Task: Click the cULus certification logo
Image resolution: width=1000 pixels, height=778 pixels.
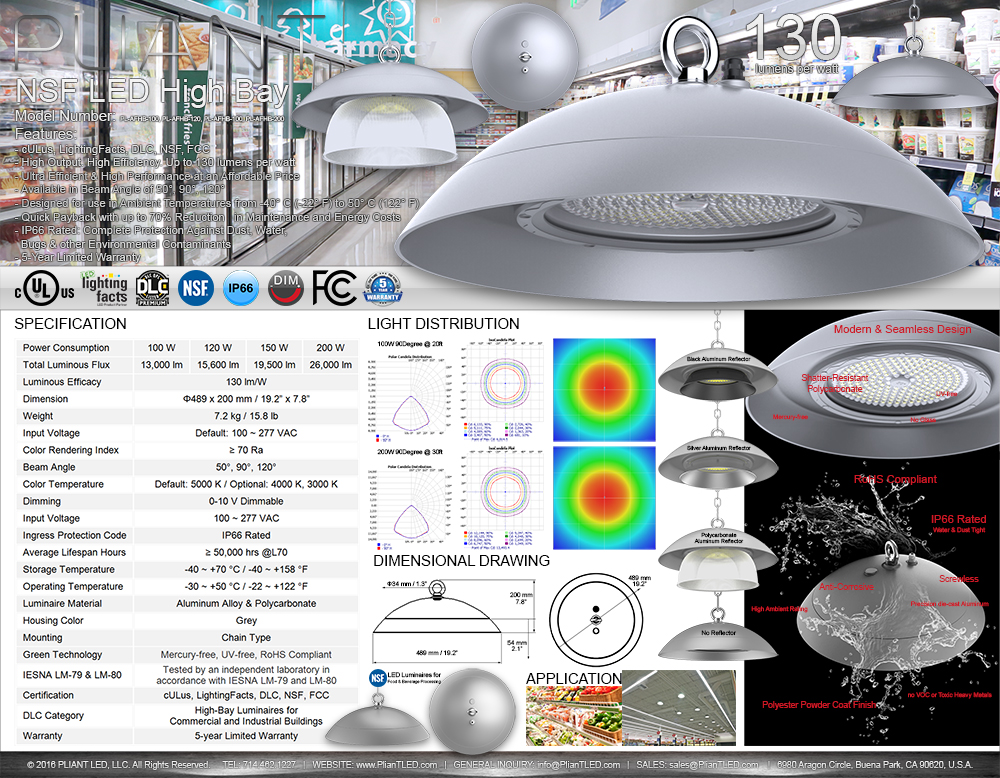Action: point(45,289)
